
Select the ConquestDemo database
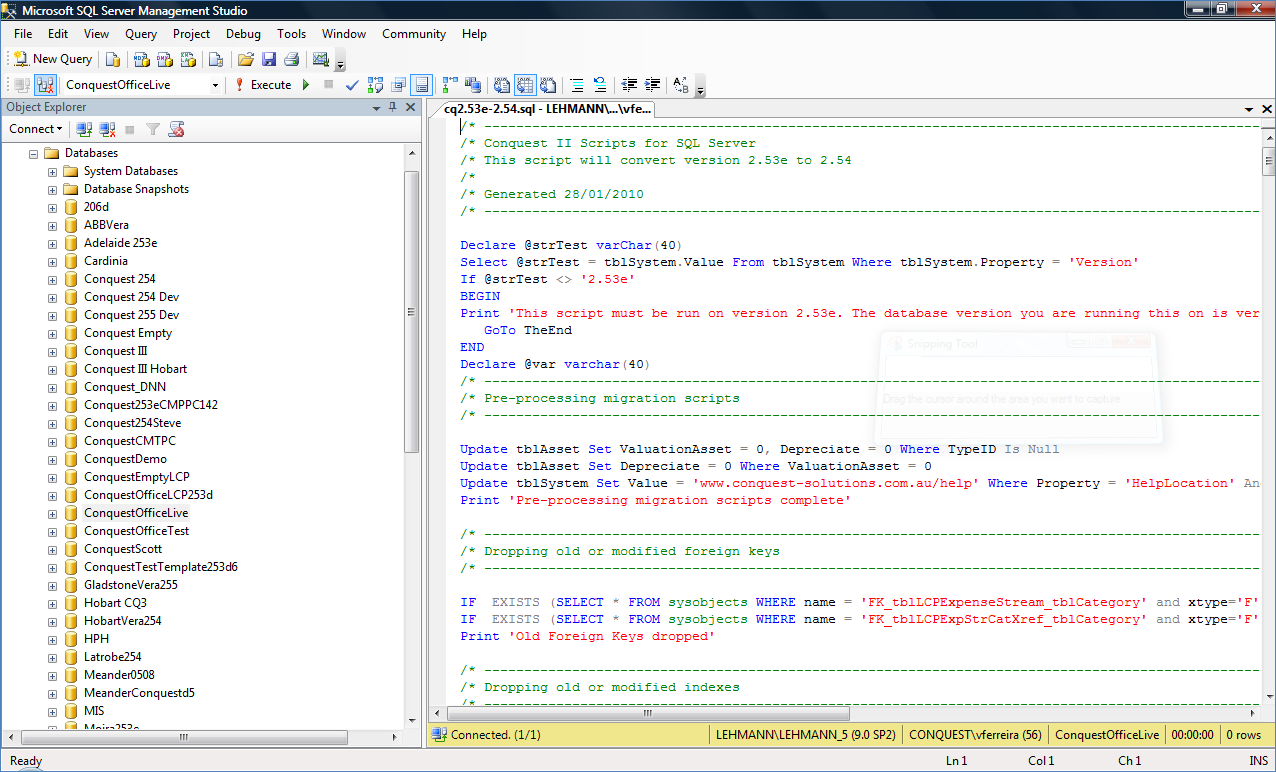[x=125, y=459]
